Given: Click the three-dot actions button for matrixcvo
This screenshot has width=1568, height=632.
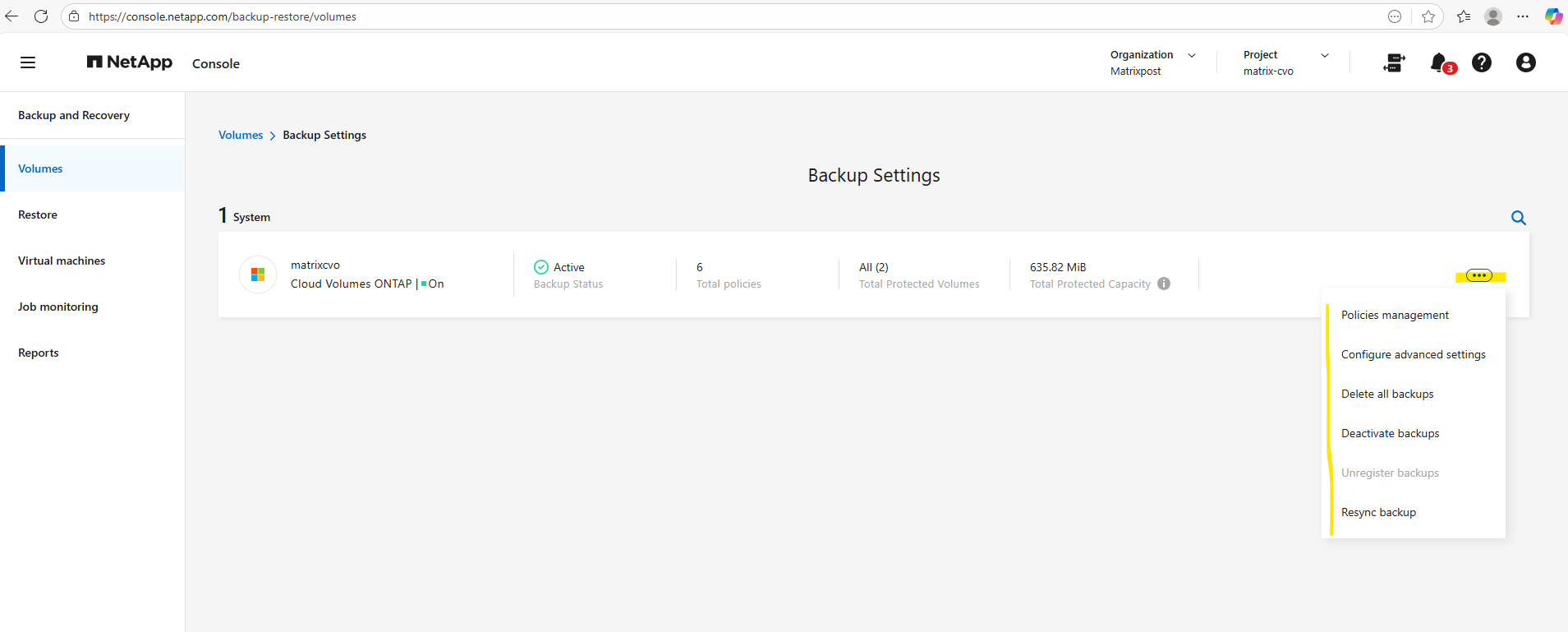Looking at the screenshot, I should [1478, 276].
